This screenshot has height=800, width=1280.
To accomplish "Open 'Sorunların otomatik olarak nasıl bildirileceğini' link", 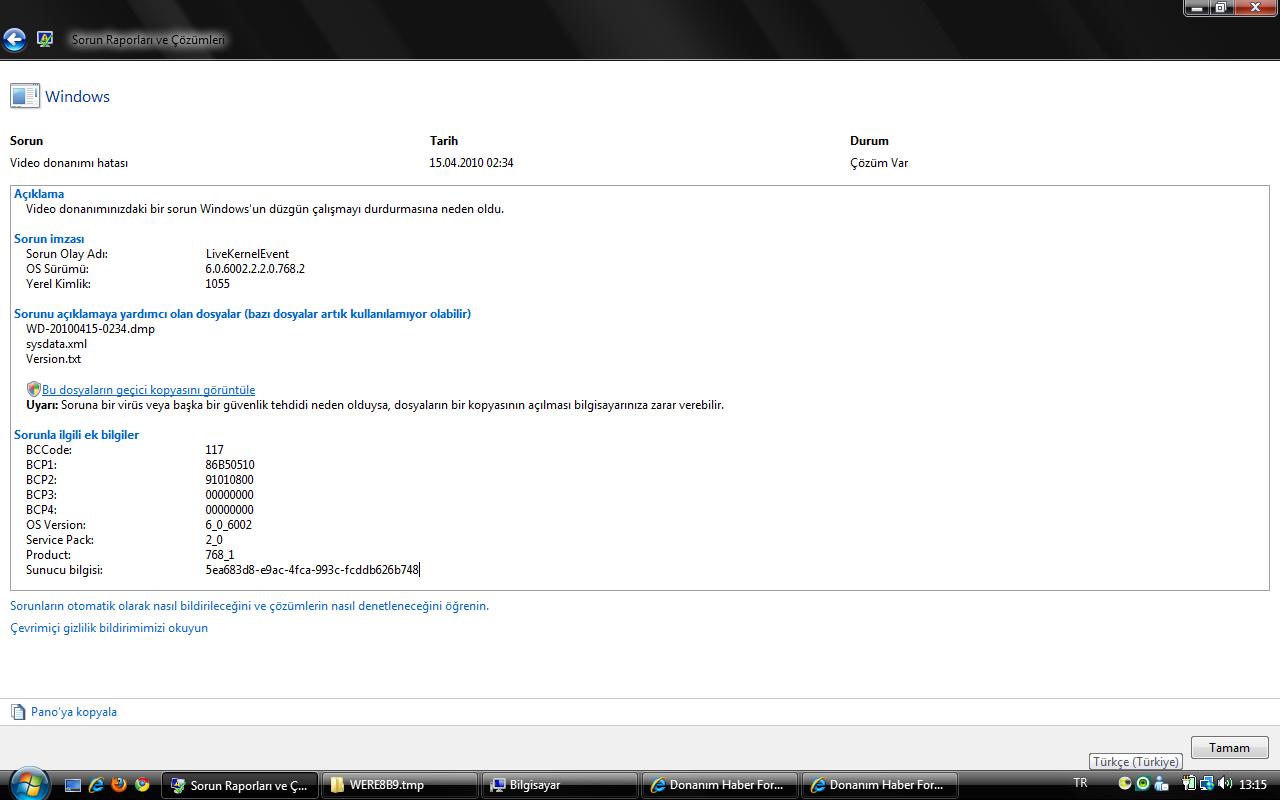I will coord(249,606).
